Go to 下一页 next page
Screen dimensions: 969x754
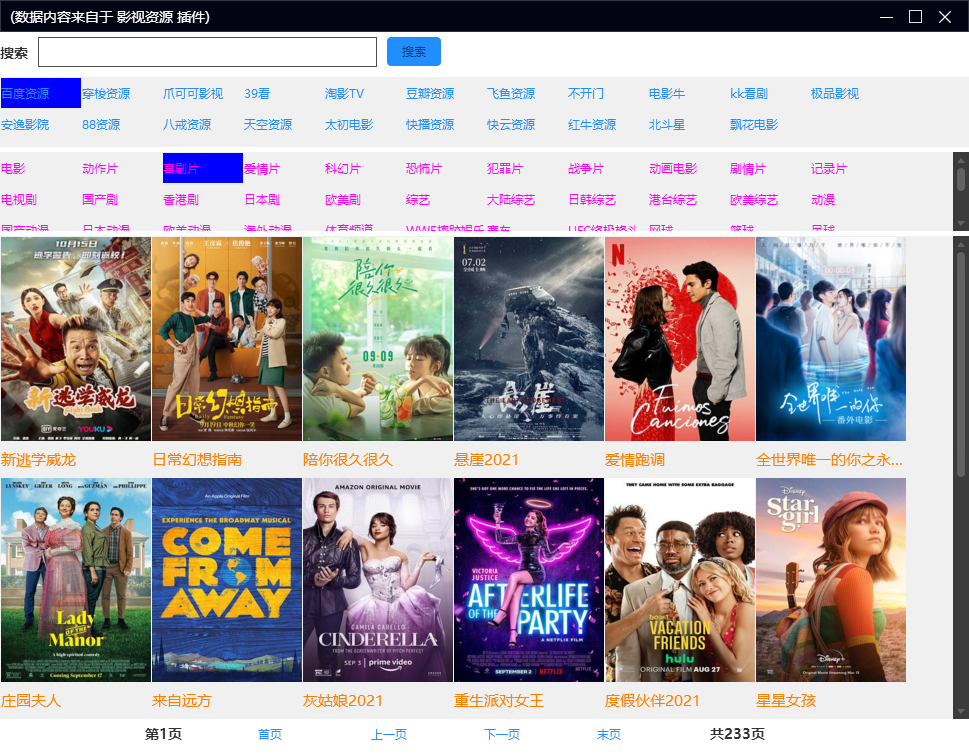click(502, 734)
